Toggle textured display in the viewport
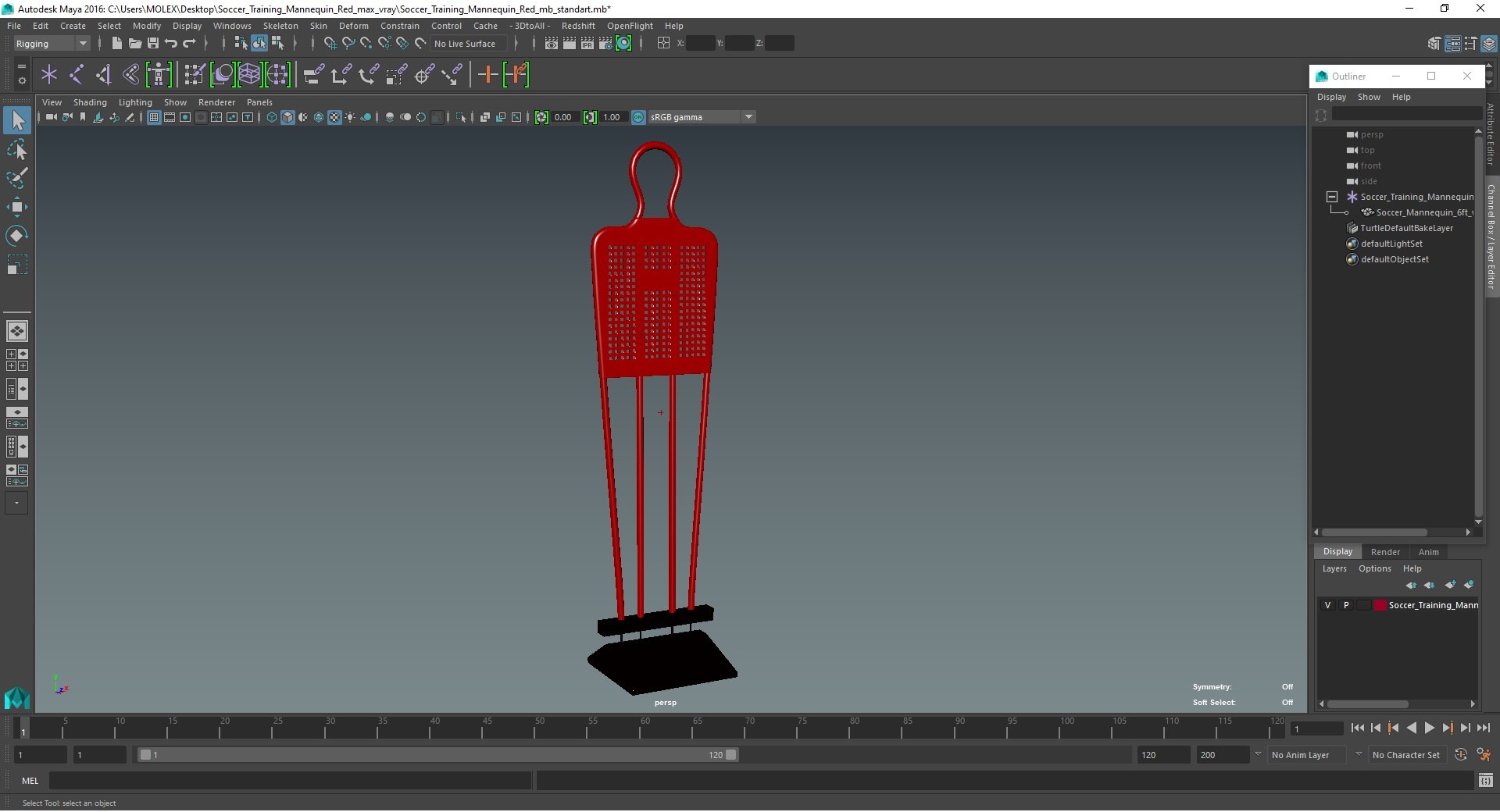The height and width of the screenshot is (812, 1500). (334, 117)
